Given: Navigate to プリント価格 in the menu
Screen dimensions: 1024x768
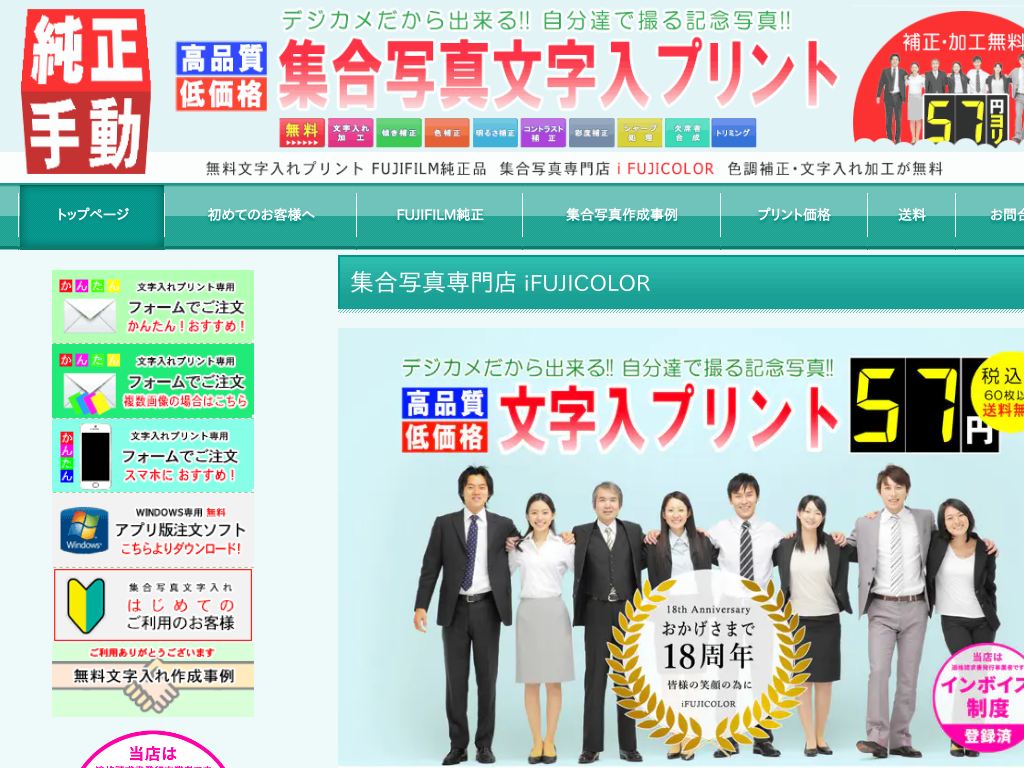Looking at the screenshot, I should pos(794,215).
